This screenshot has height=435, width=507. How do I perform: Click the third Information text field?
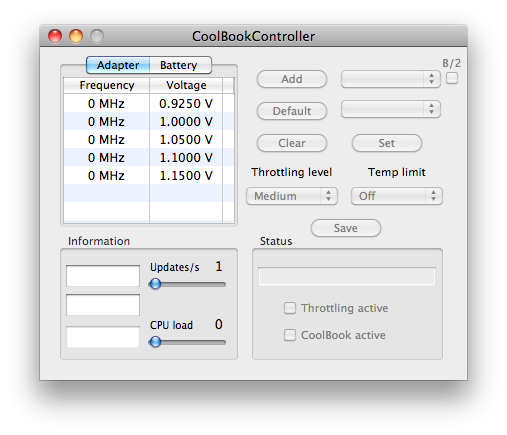103,337
